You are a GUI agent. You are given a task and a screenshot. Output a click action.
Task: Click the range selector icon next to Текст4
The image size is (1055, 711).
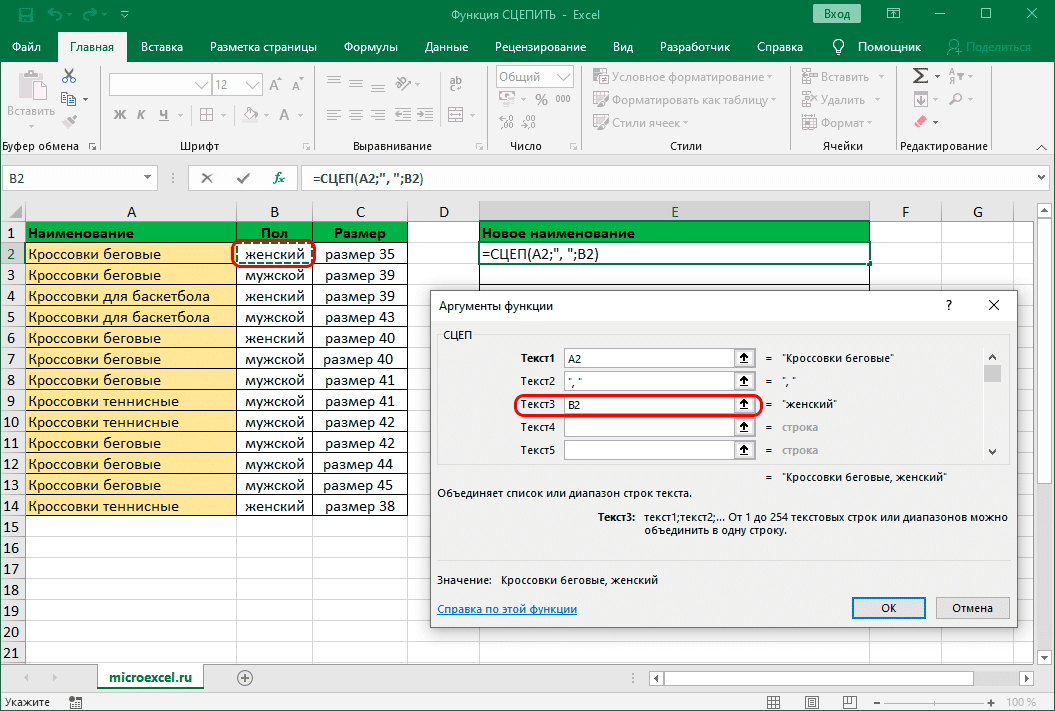[744, 427]
